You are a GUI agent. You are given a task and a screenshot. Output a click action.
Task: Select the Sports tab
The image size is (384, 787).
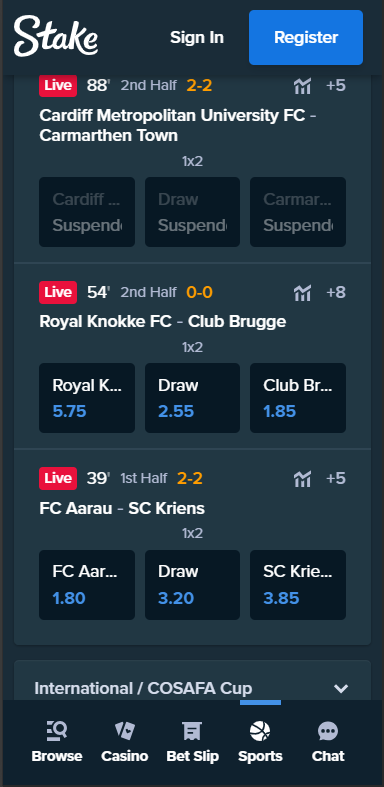pyautogui.click(x=260, y=742)
